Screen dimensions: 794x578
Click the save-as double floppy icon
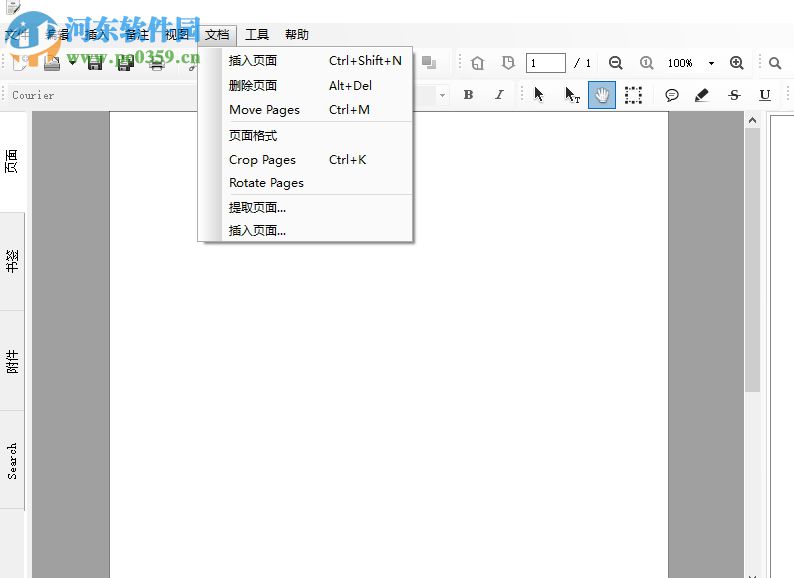(x=125, y=63)
